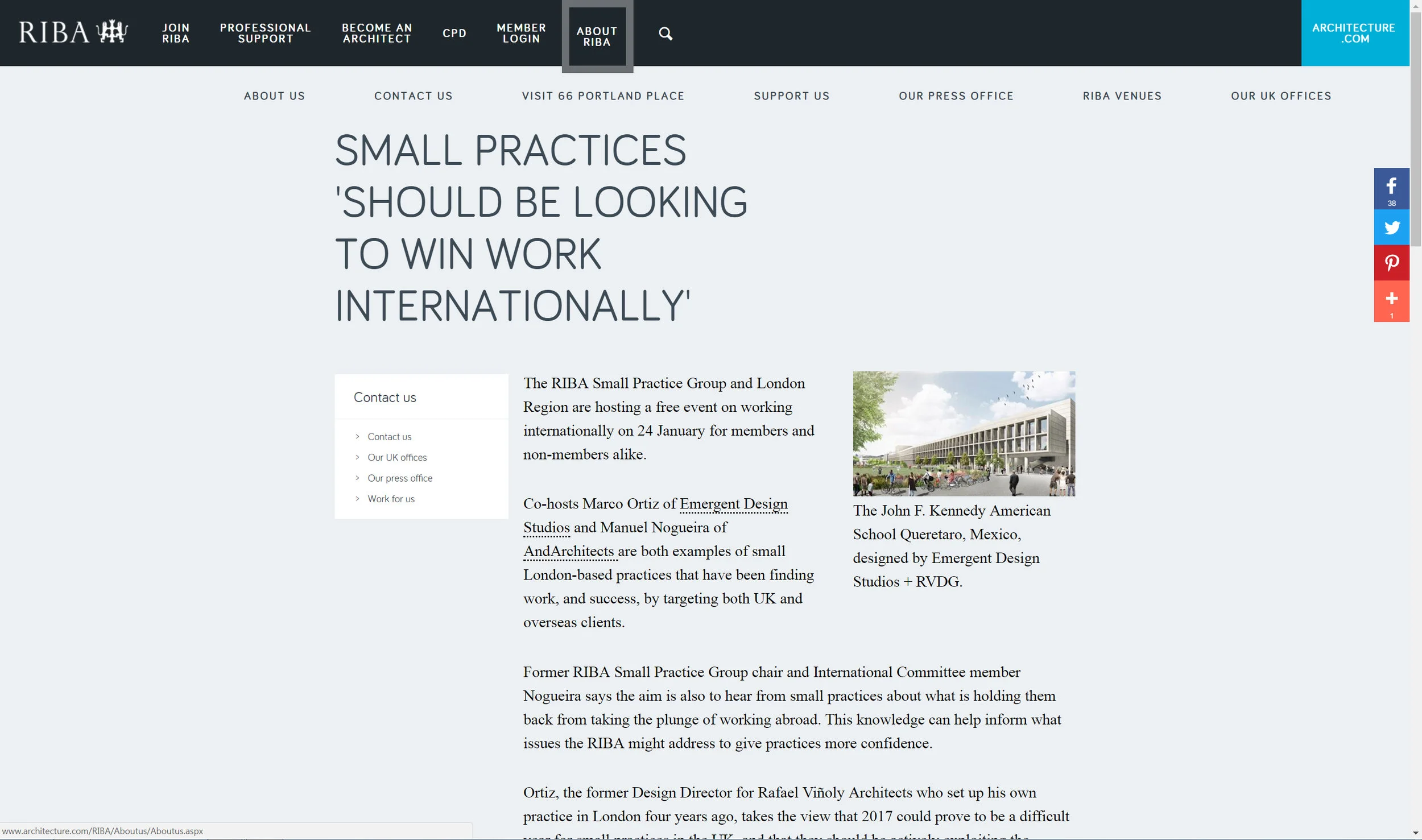This screenshot has height=840, width=1422.
Task: Open the Contact Us tab in sub-navigation
Action: [414, 96]
